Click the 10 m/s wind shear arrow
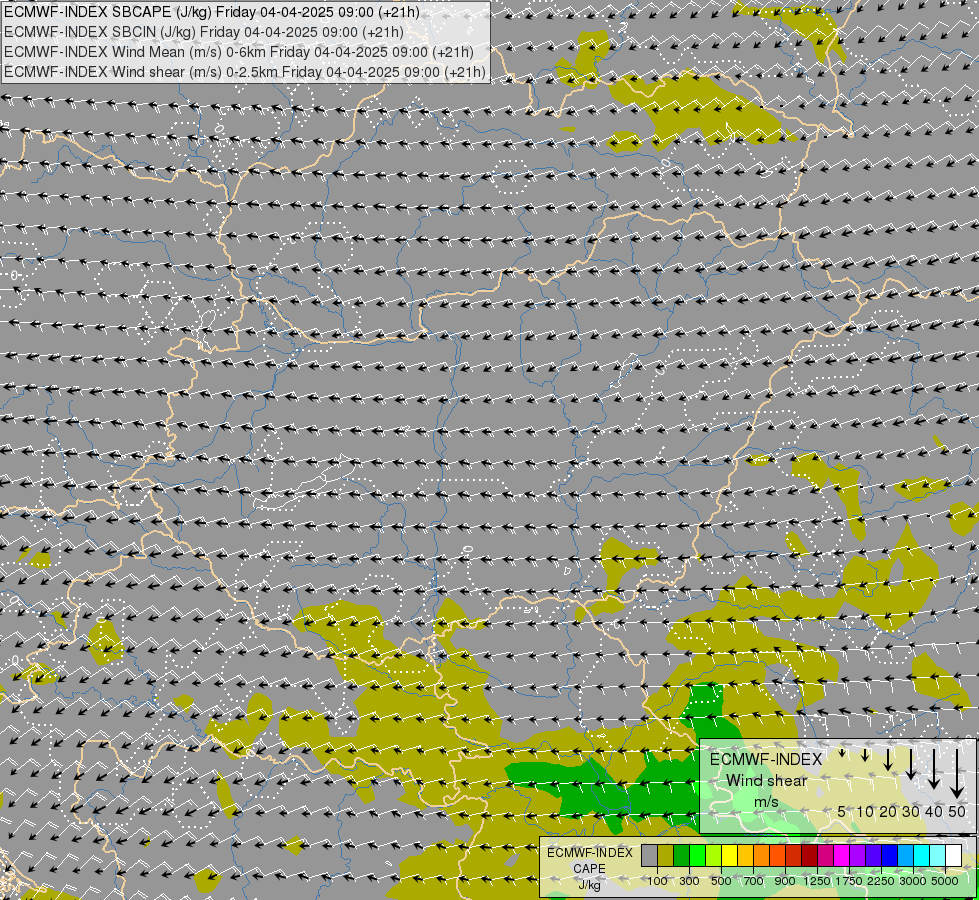979x900 pixels. (x=865, y=755)
